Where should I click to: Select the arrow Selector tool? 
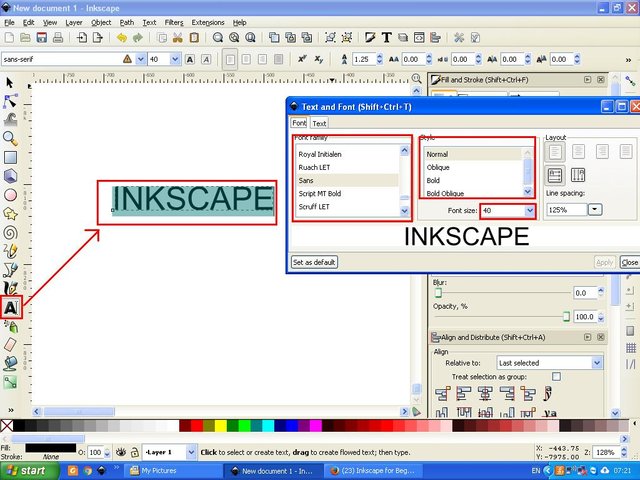coord(9,82)
